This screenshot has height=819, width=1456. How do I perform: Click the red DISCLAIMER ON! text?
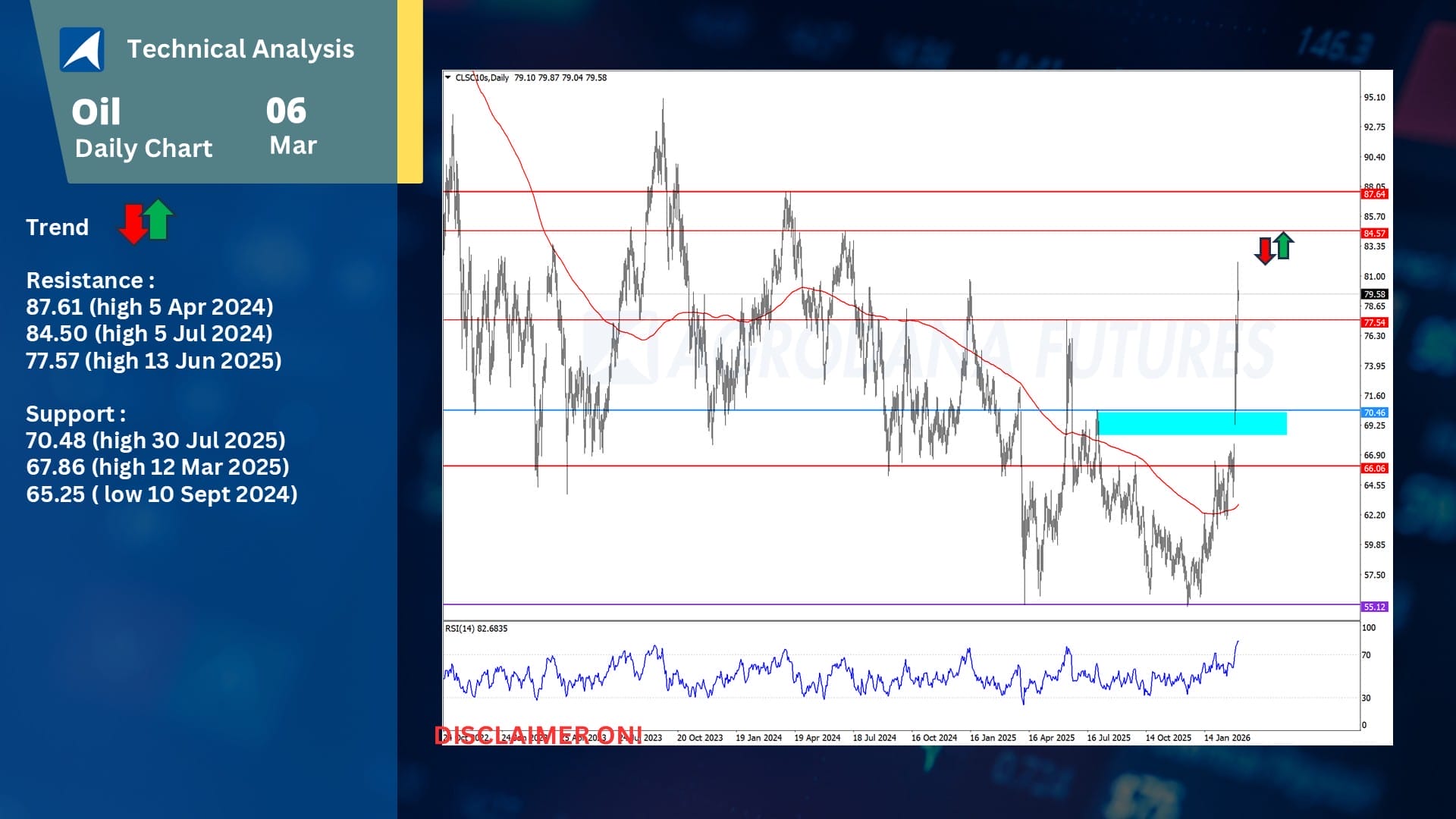[x=538, y=736]
